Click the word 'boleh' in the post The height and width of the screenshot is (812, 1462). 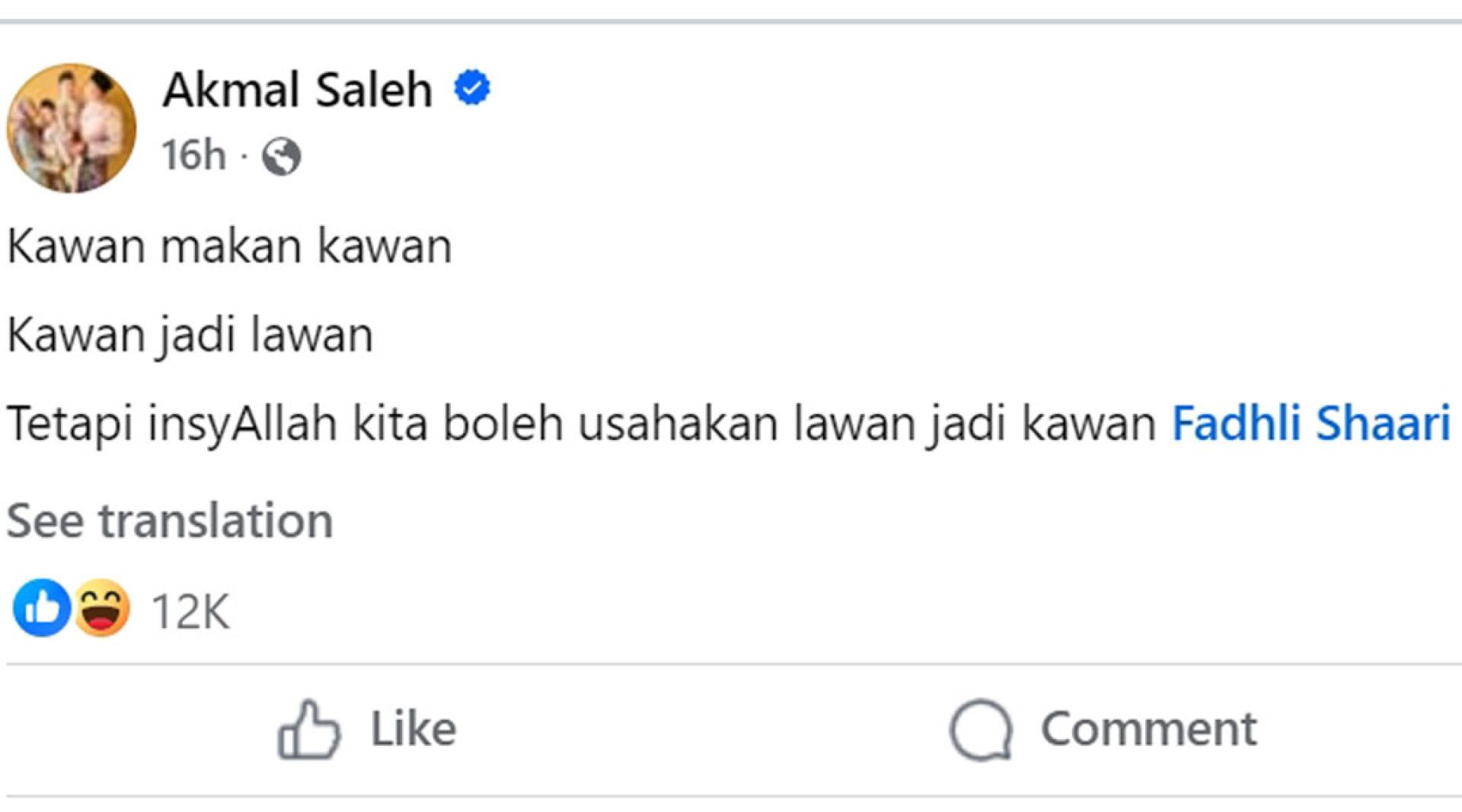pos(503,424)
